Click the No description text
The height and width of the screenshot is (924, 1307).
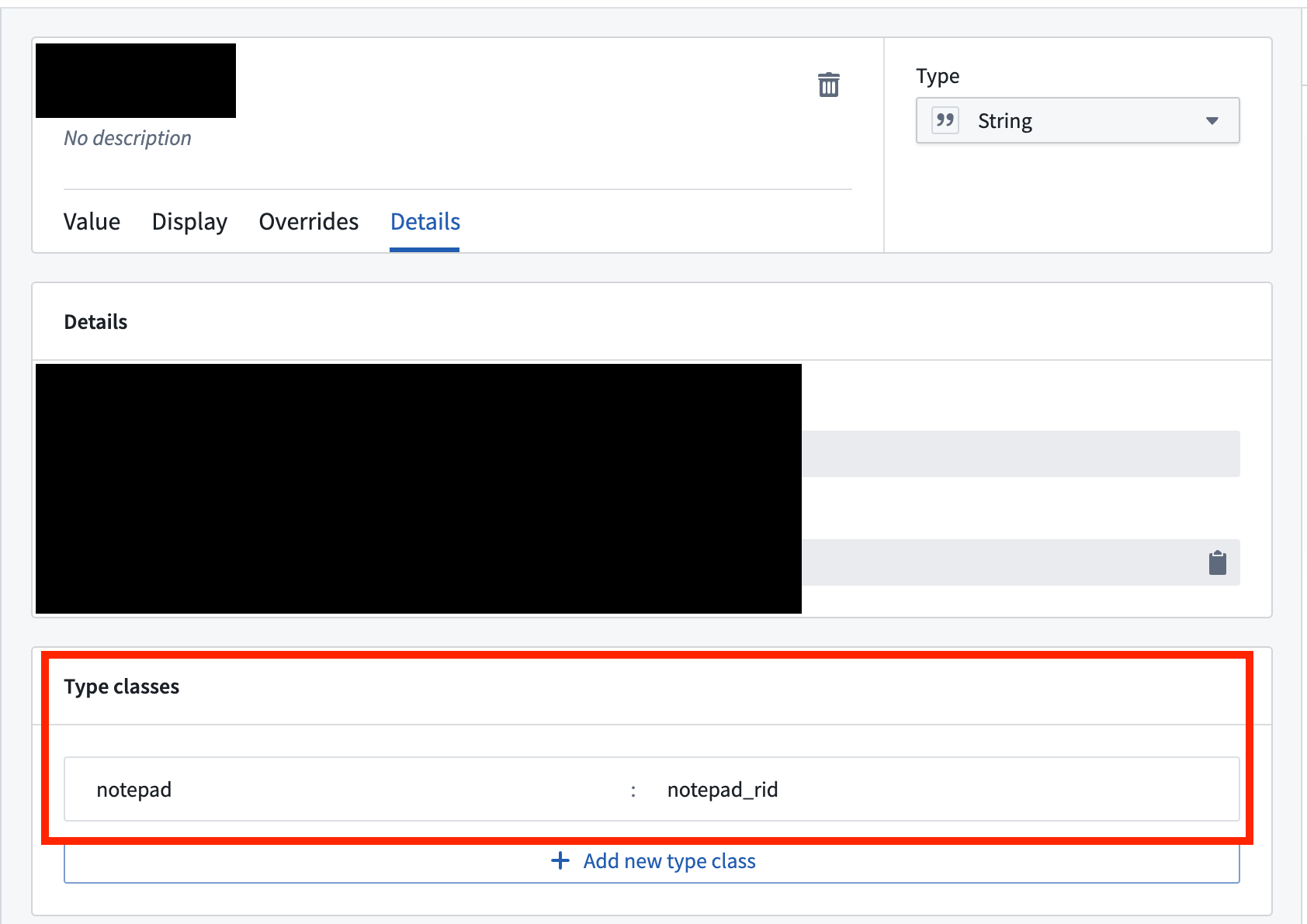(127, 138)
